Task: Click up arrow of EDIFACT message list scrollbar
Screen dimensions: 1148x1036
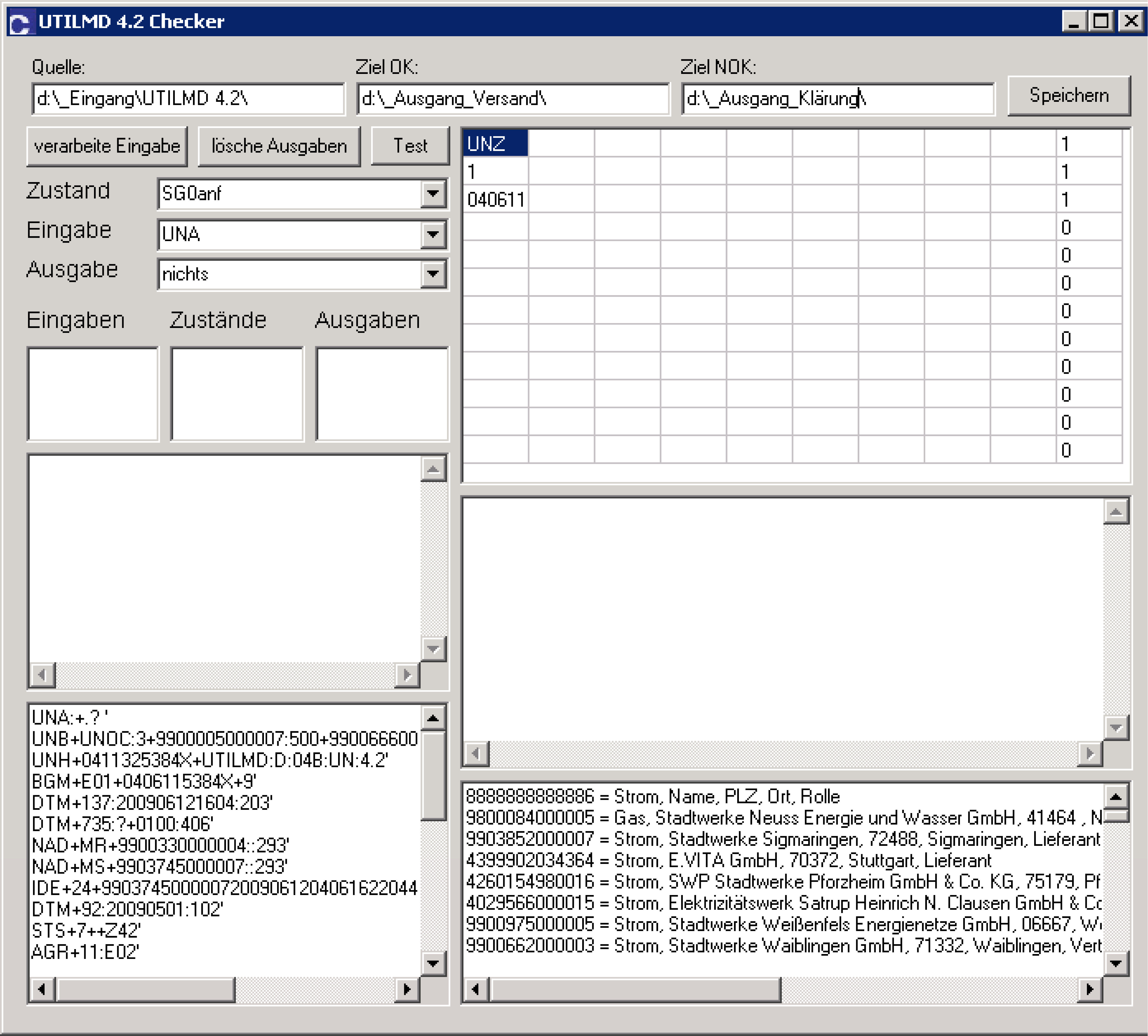Action: pos(433,718)
